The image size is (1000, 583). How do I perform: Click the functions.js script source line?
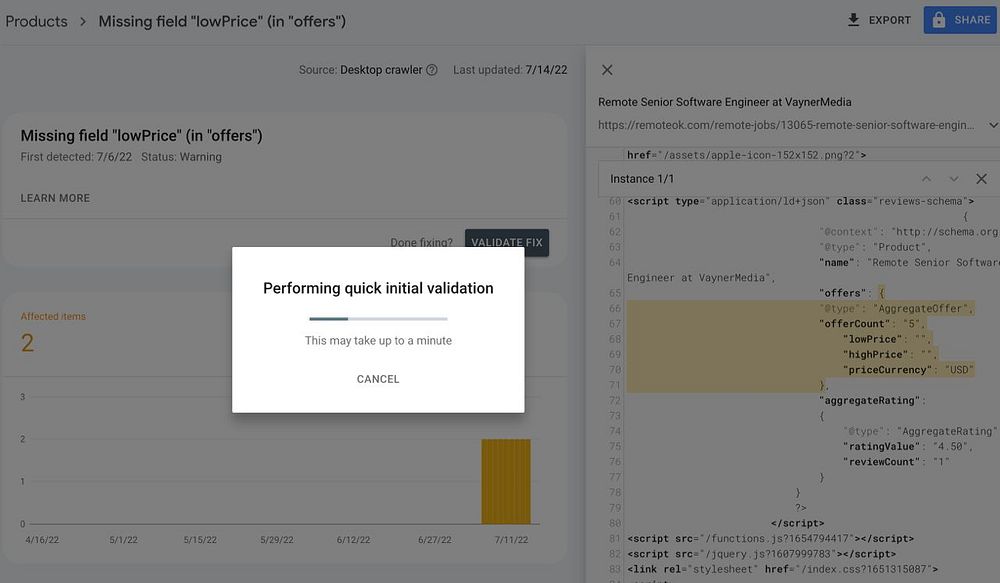point(770,538)
